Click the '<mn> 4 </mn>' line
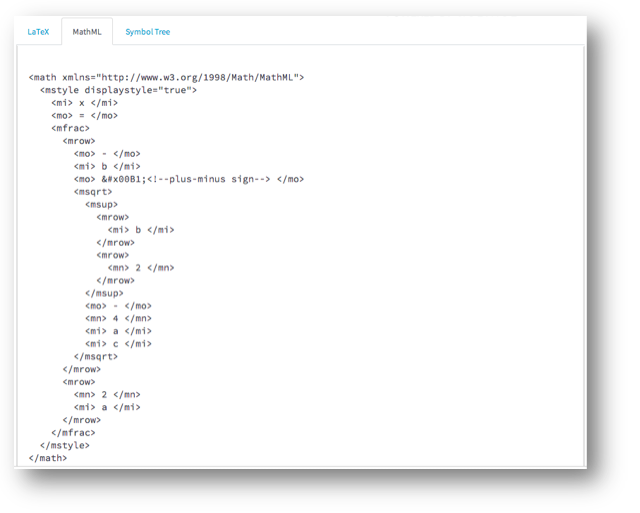This screenshot has height=513, width=640. coord(118,318)
